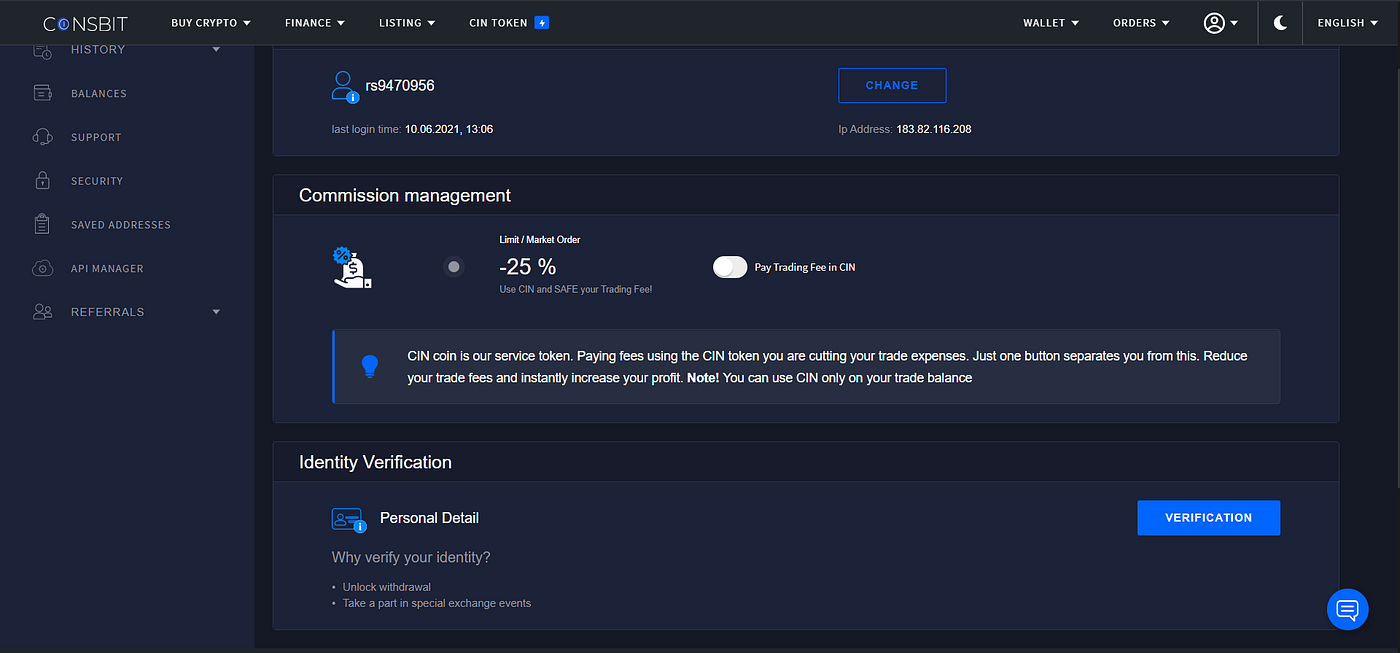Click the last login time 10.06.2021, 13:06
1400x653 pixels.
pos(449,129)
